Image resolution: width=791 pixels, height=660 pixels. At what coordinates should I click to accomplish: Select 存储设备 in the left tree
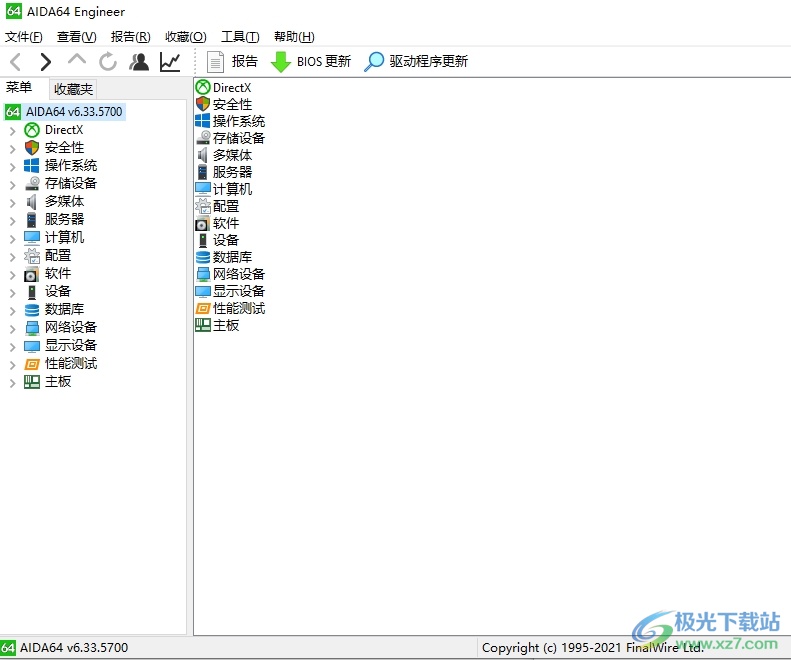click(71, 183)
